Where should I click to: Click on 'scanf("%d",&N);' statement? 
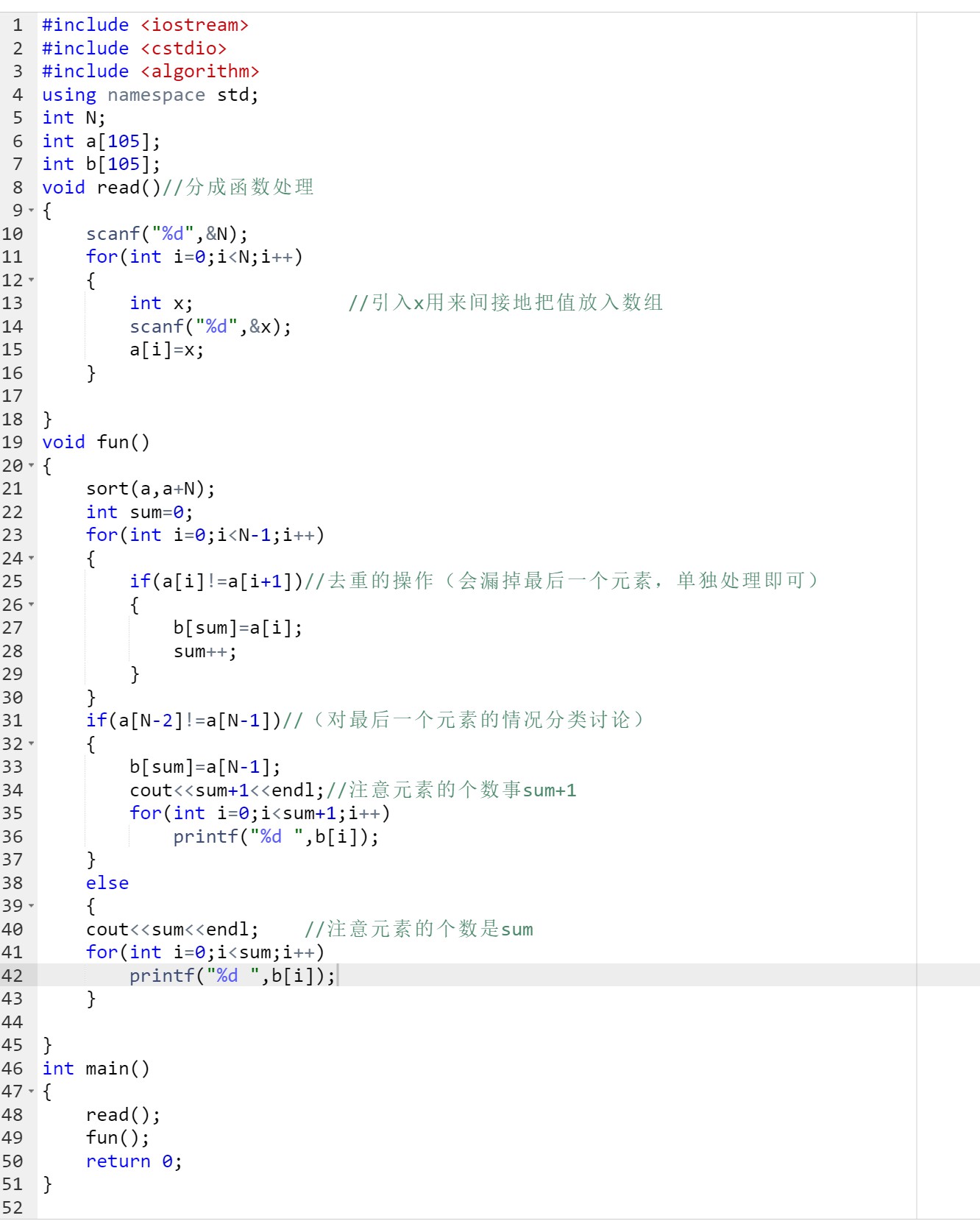click(167, 234)
